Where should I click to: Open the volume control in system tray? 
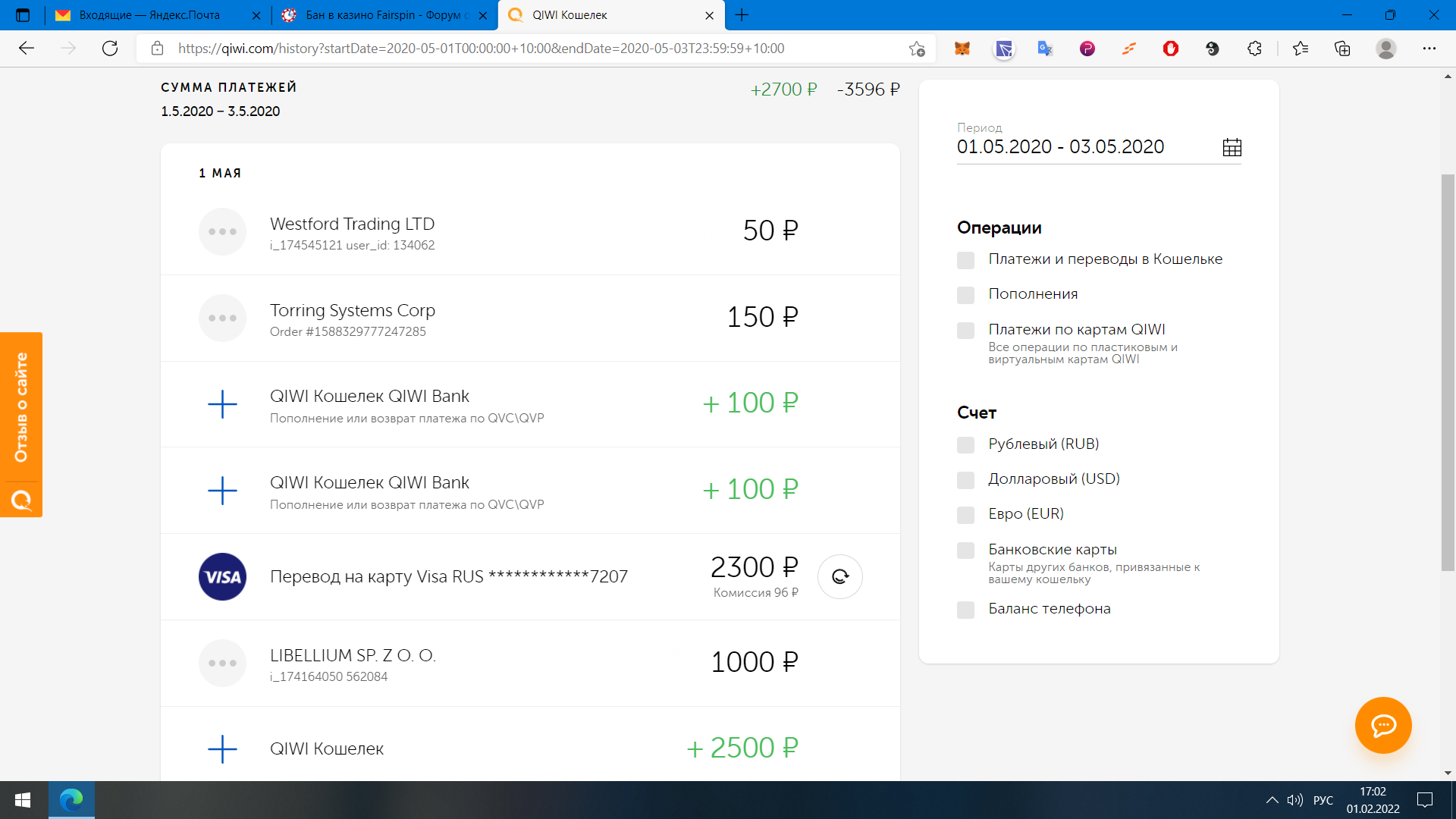1295,800
